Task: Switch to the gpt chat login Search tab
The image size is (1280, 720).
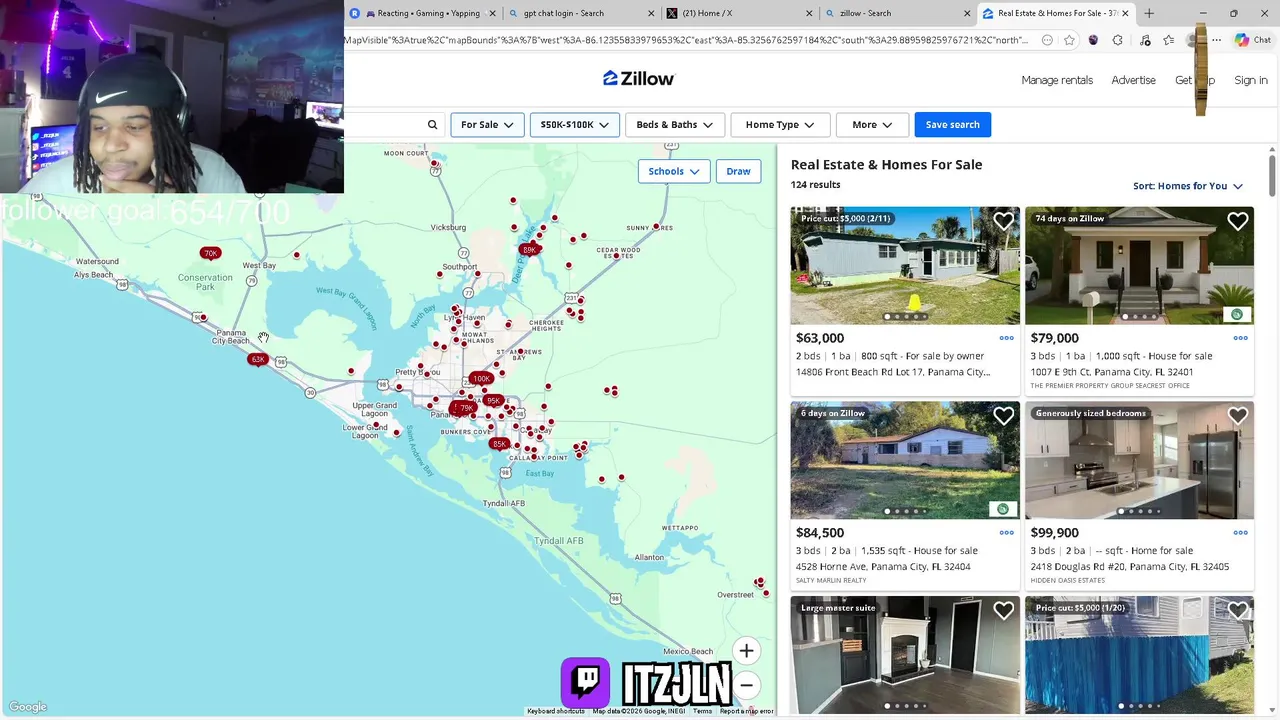Action: (580, 13)
